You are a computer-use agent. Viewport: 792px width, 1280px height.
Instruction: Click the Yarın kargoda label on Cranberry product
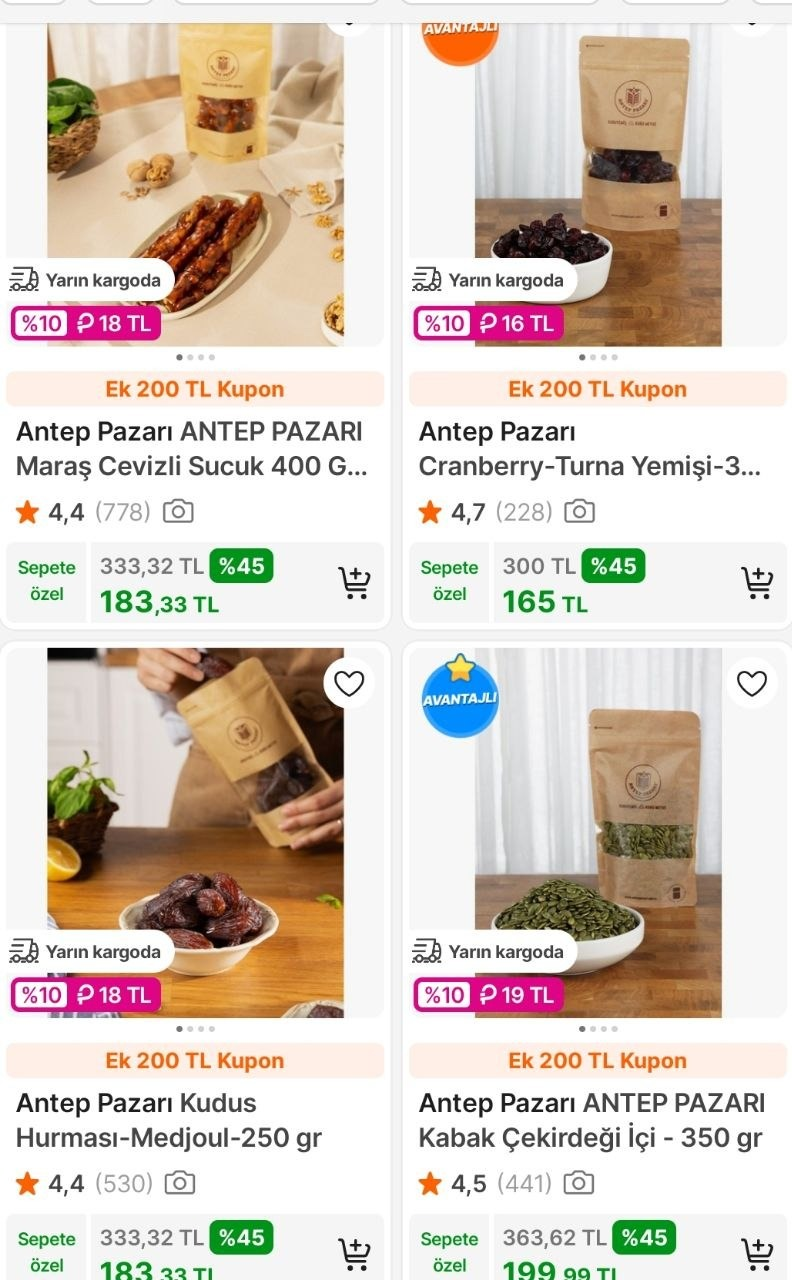[x=495, y=281]
